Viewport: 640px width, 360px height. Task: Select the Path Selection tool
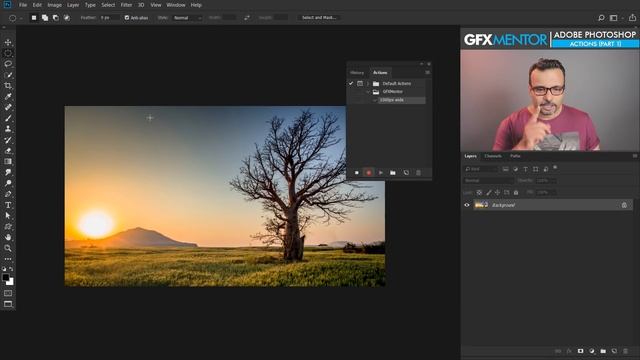(8, 216)
